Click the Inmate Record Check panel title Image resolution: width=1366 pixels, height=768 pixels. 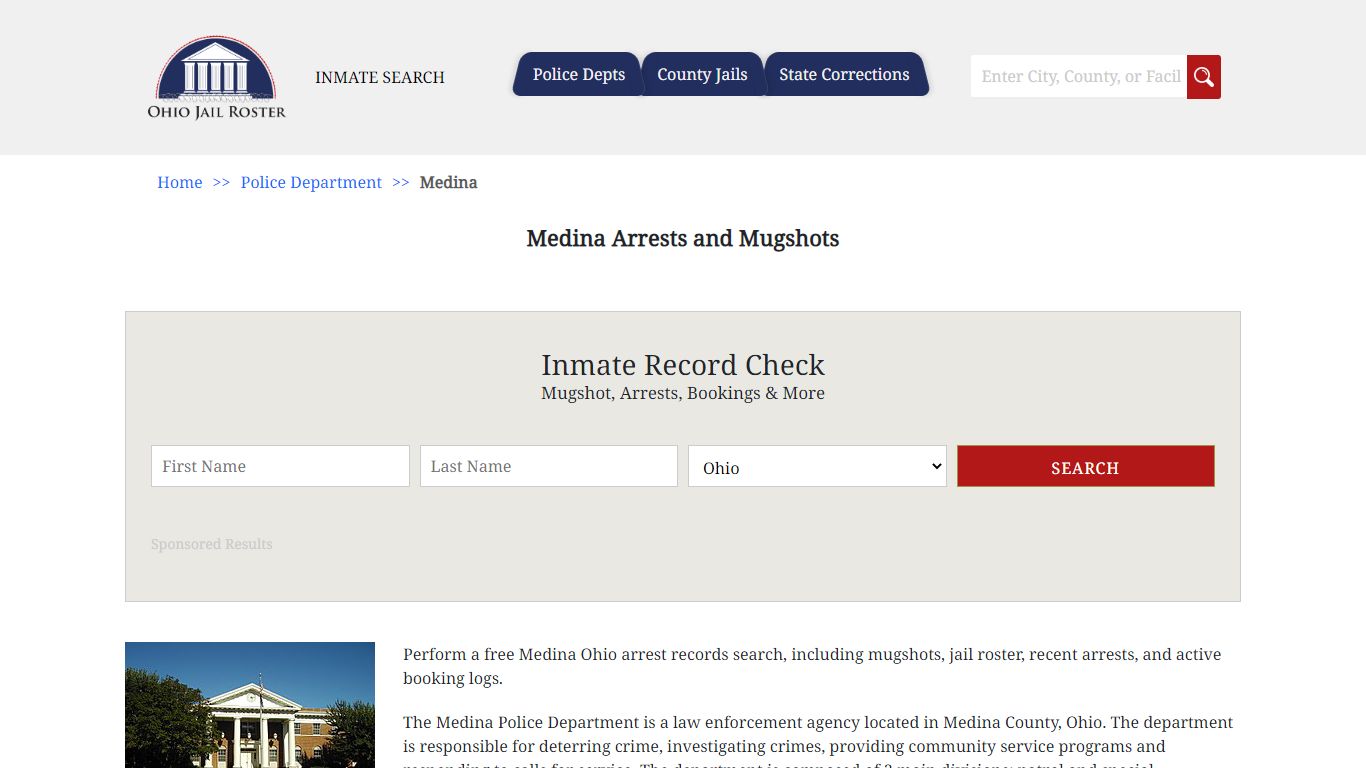pyautogui.click(x=683, y=365)
